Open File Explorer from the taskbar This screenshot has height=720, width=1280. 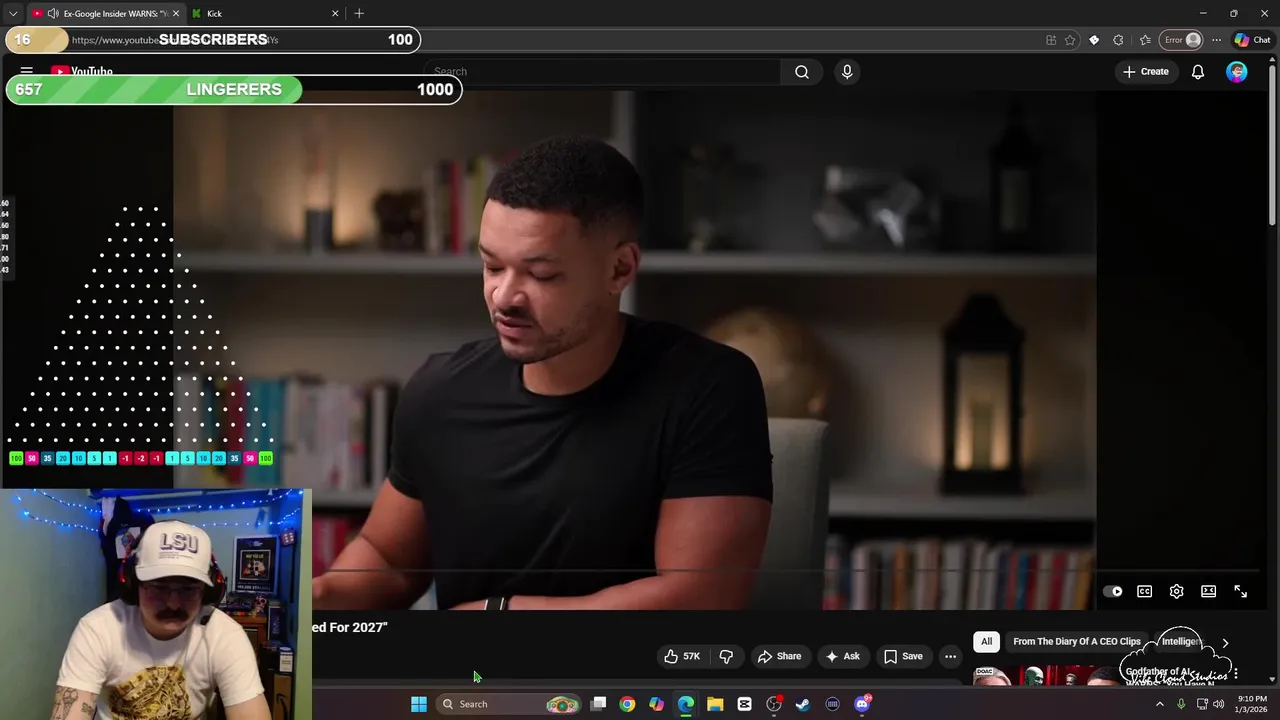coord(715,704)
